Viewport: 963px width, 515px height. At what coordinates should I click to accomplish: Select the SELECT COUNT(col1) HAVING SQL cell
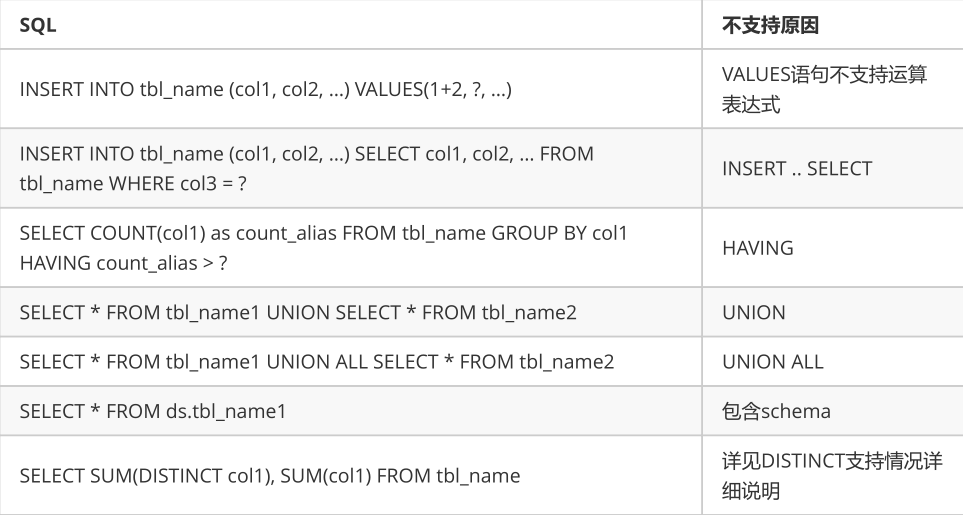351,247
